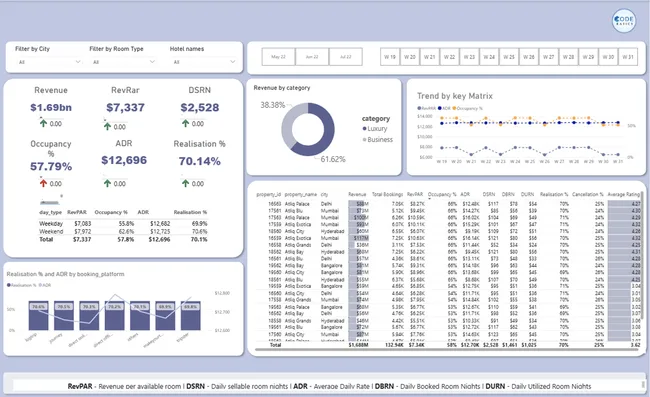Click the Weekday row in day_type table
Viewport: 650px width, 397px height.
(x=123, y=223)
